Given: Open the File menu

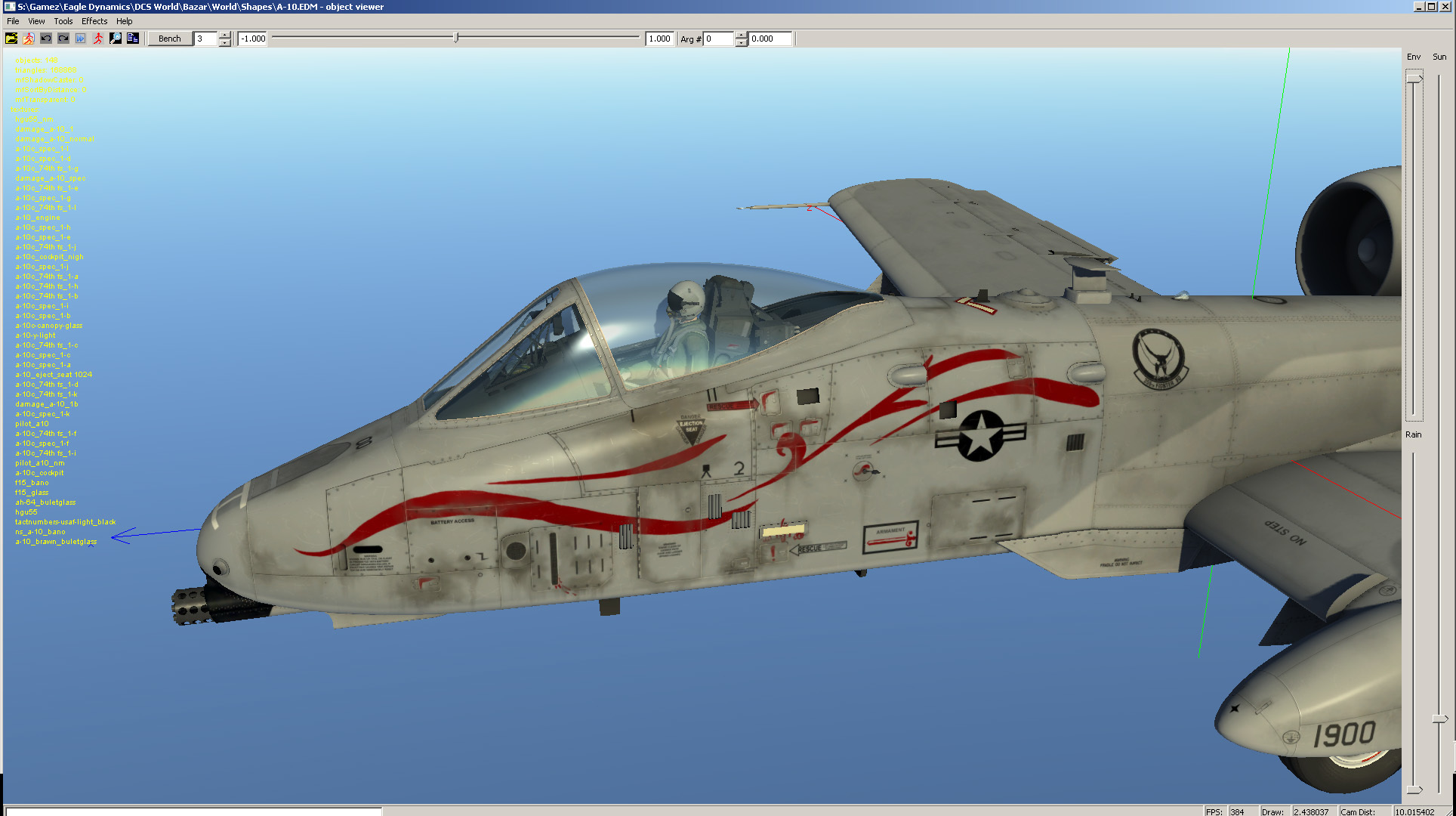Looking at the screenshot, I should point(13,21).
